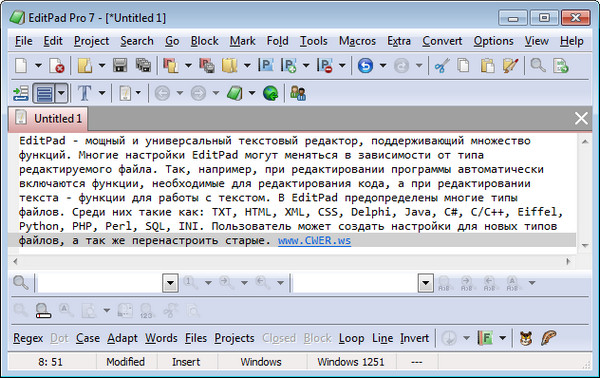Save all files with stacked floppies icon

tap(143, 65)
